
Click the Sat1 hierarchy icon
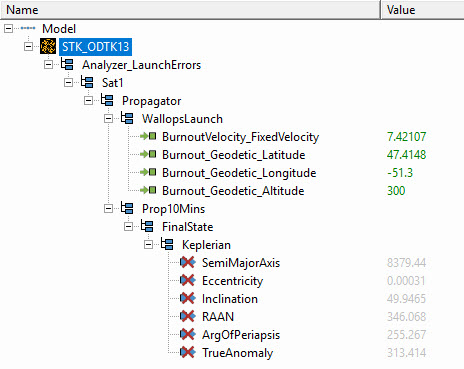[x=87, y=82]
